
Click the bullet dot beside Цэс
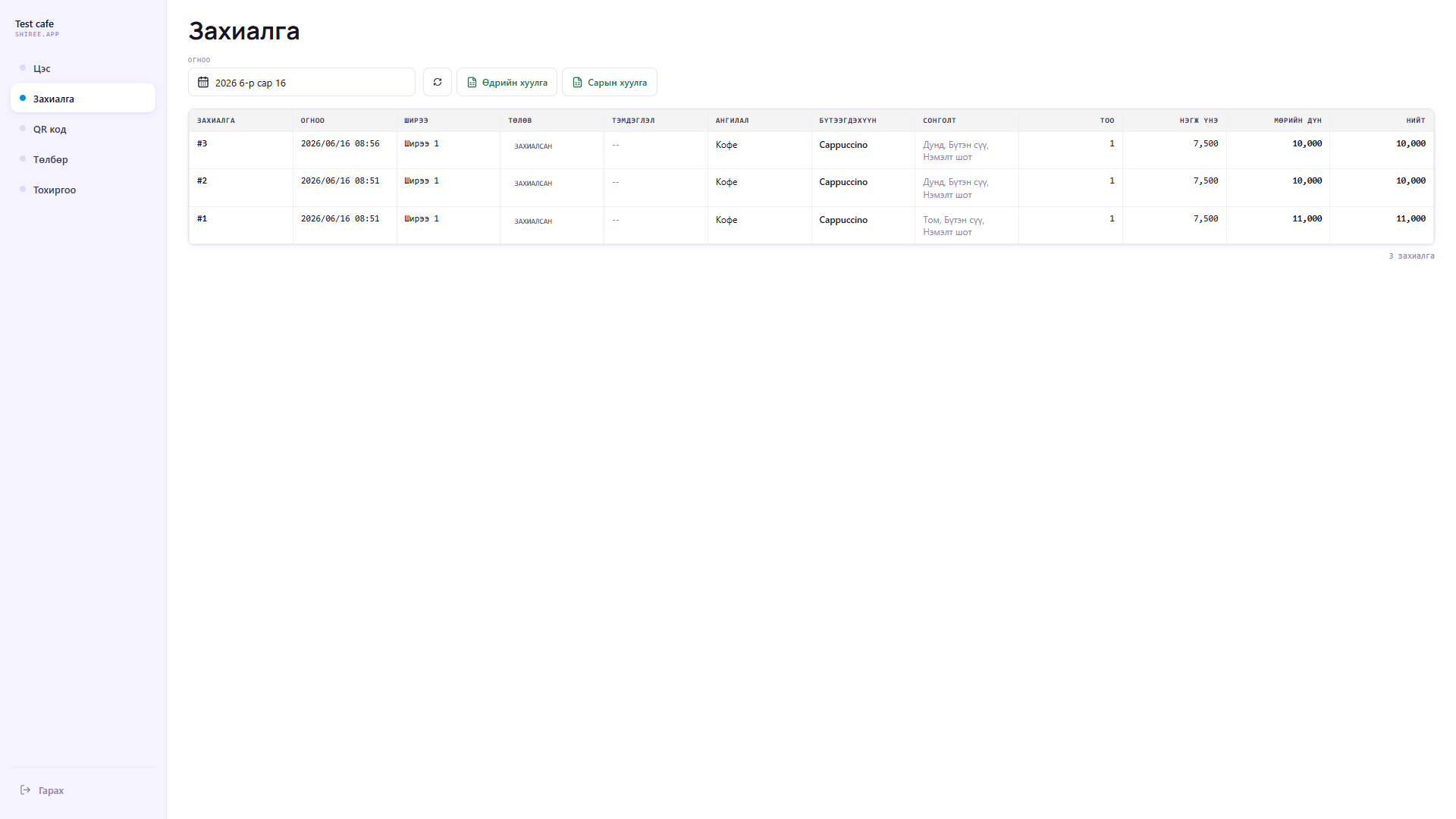point(23,67)
